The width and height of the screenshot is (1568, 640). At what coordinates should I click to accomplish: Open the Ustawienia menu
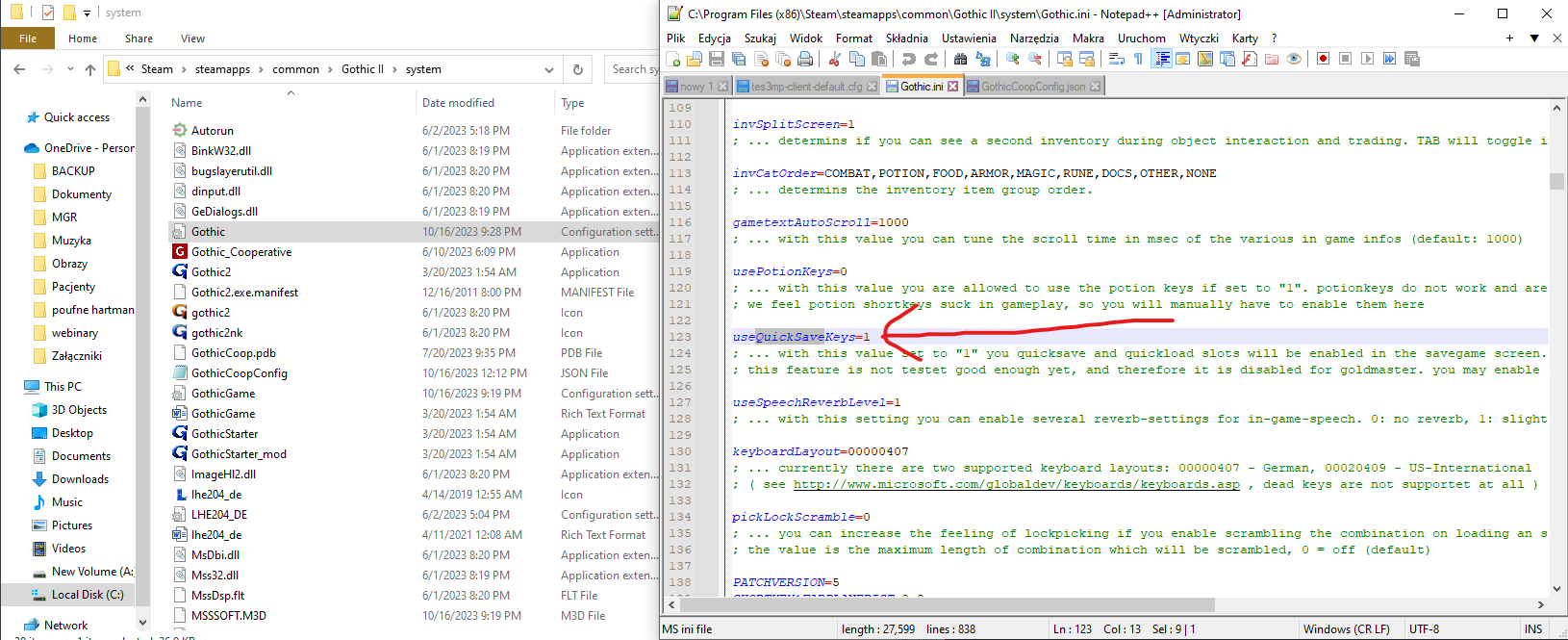(969, 38)
